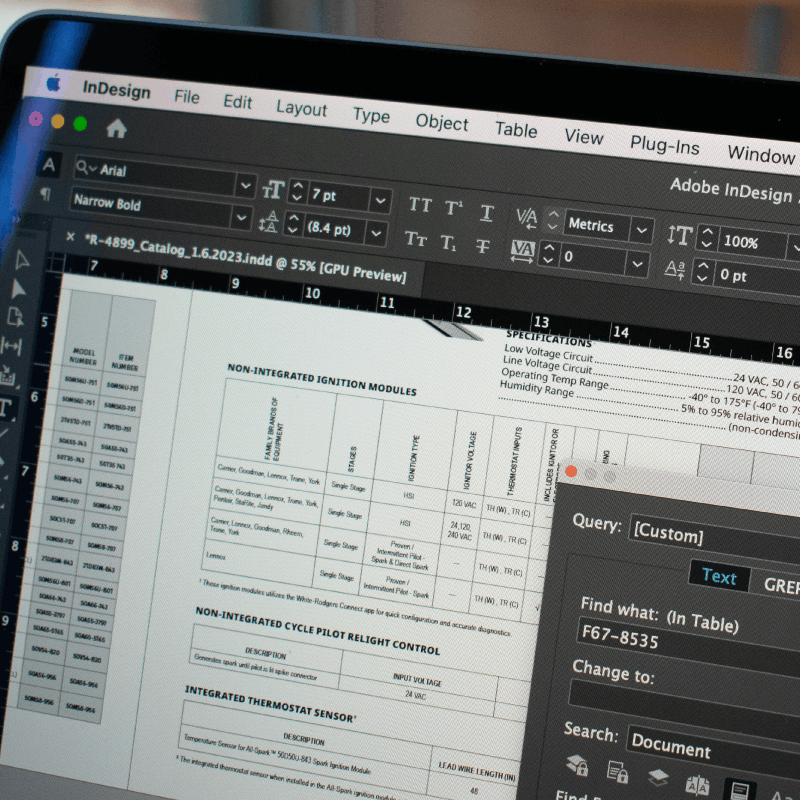800x800 pixels.
Task: Click the 100% vertical scale field
Action: pos(751,243)
